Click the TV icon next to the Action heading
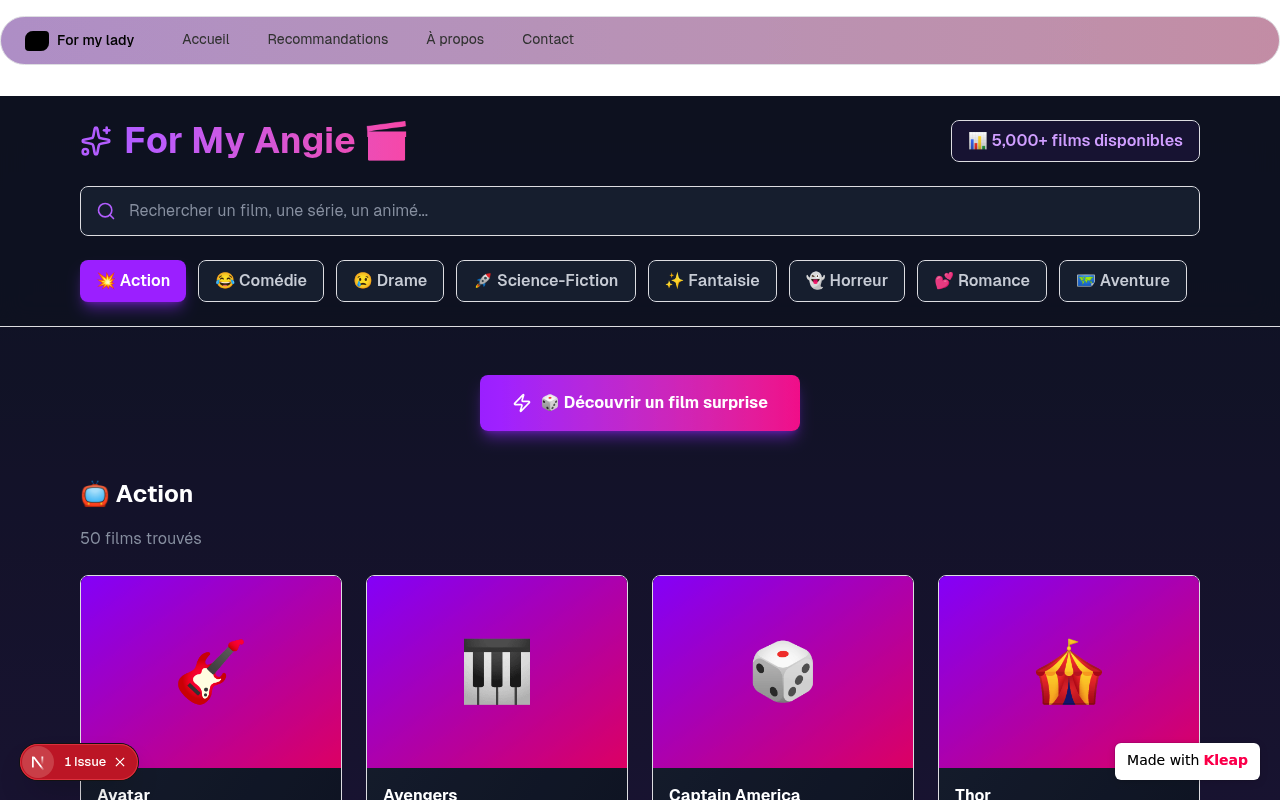1280x800 pixels. pos(95,494)
